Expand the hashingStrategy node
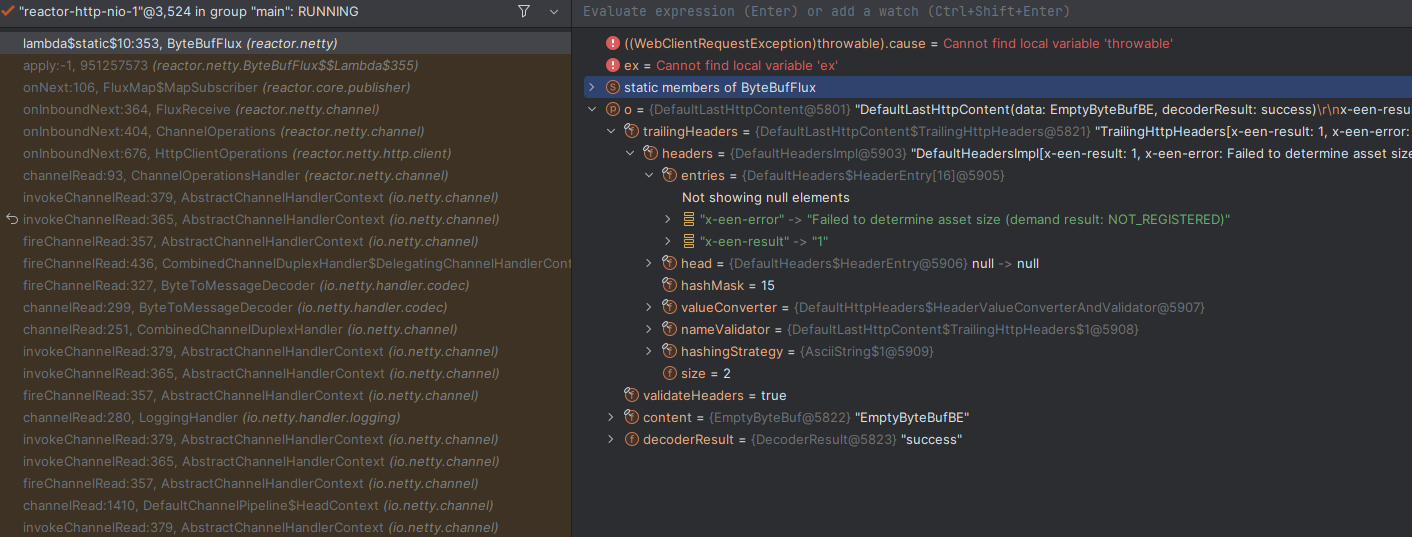This screenshot has height=537, width=1412. click(x=649, y=352)
